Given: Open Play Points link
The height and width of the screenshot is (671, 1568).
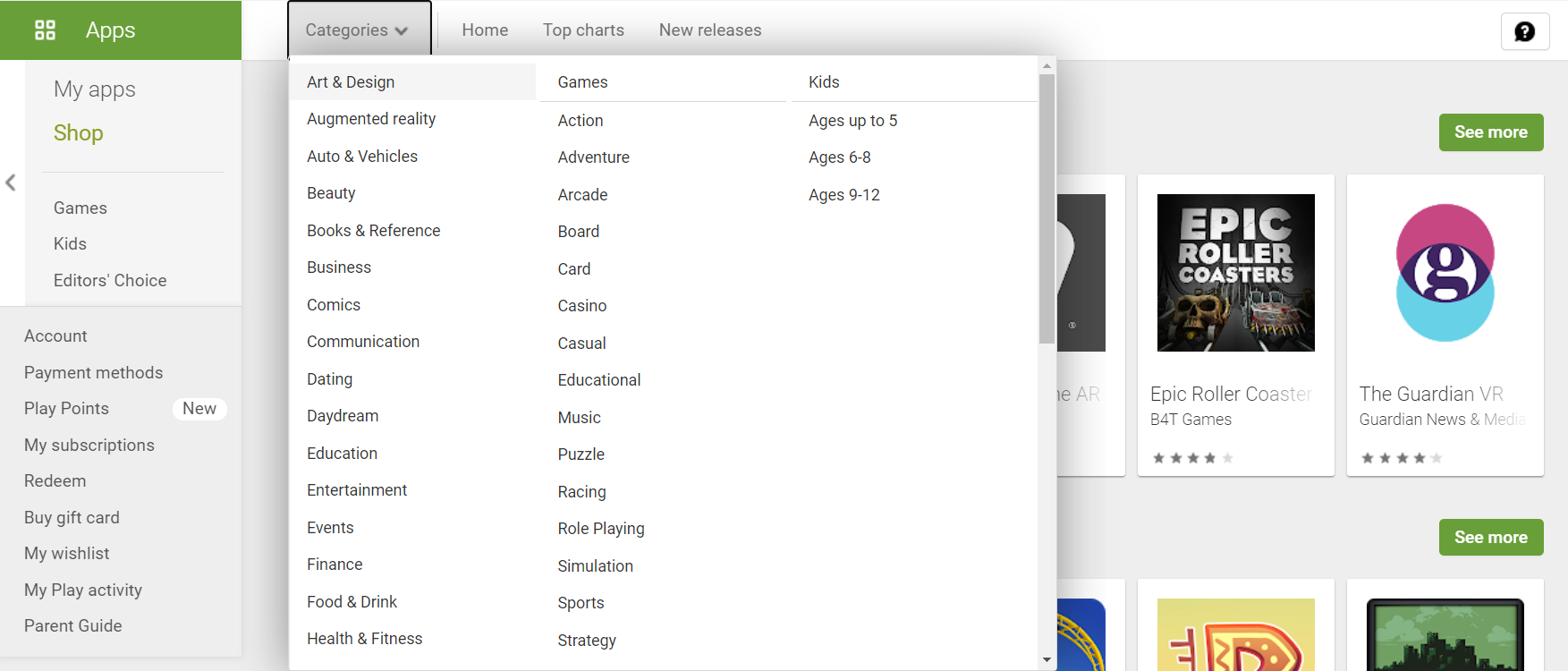Looking at the screenshot, I should (66, 409).
